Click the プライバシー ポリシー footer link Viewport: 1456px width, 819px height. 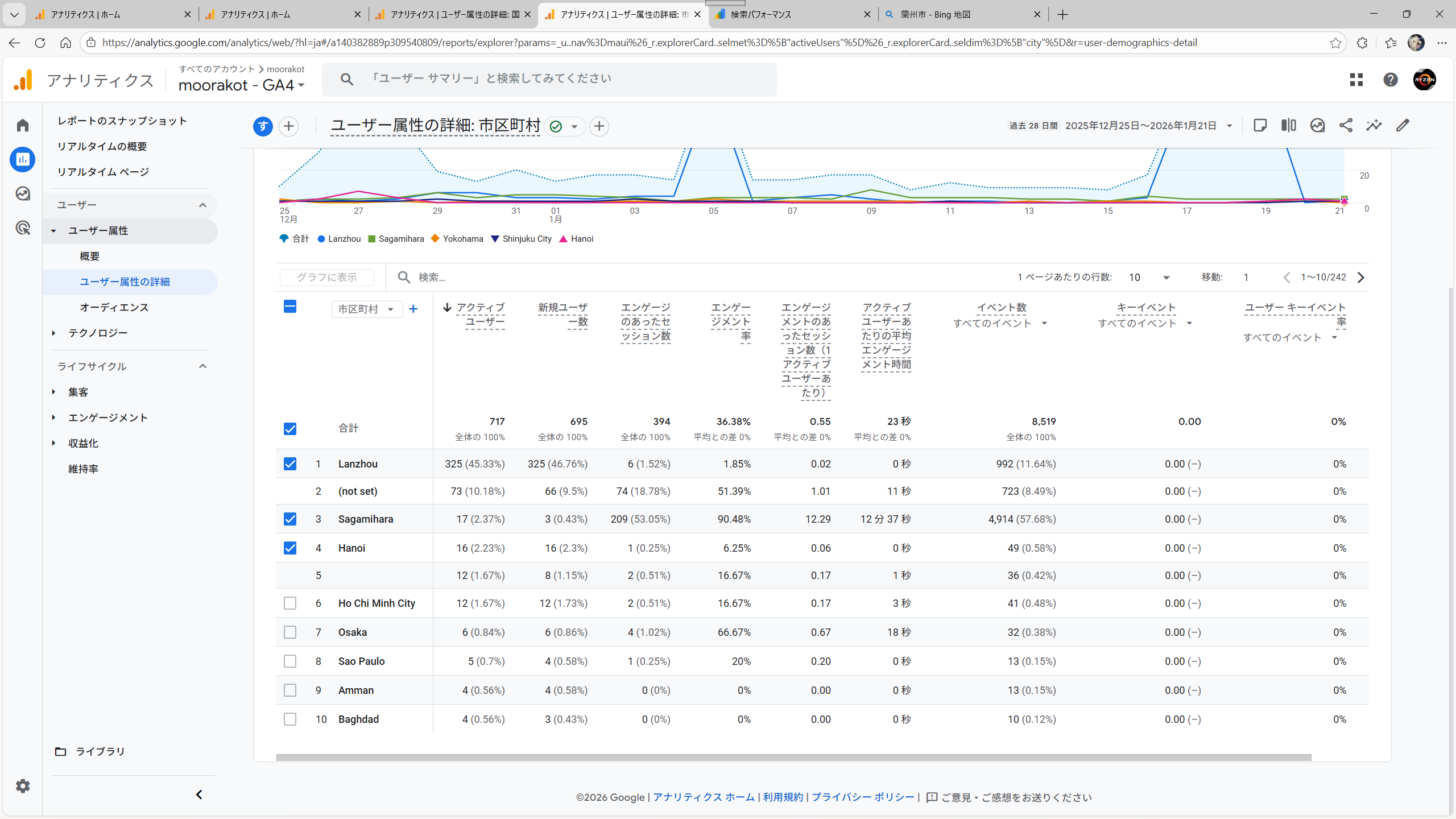[x=862, y=797]
